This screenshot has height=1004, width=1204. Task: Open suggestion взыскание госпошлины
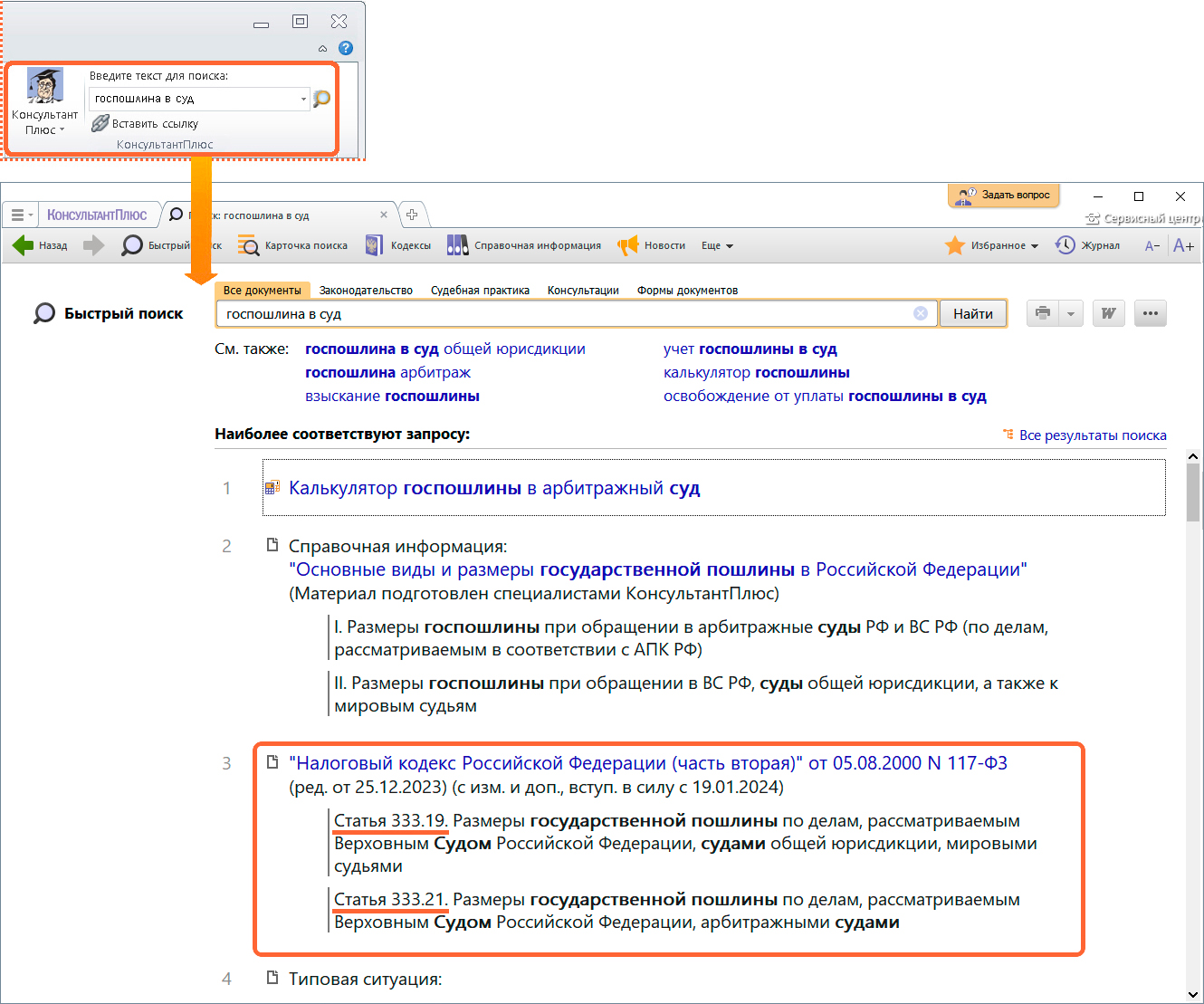coord(392,396)
